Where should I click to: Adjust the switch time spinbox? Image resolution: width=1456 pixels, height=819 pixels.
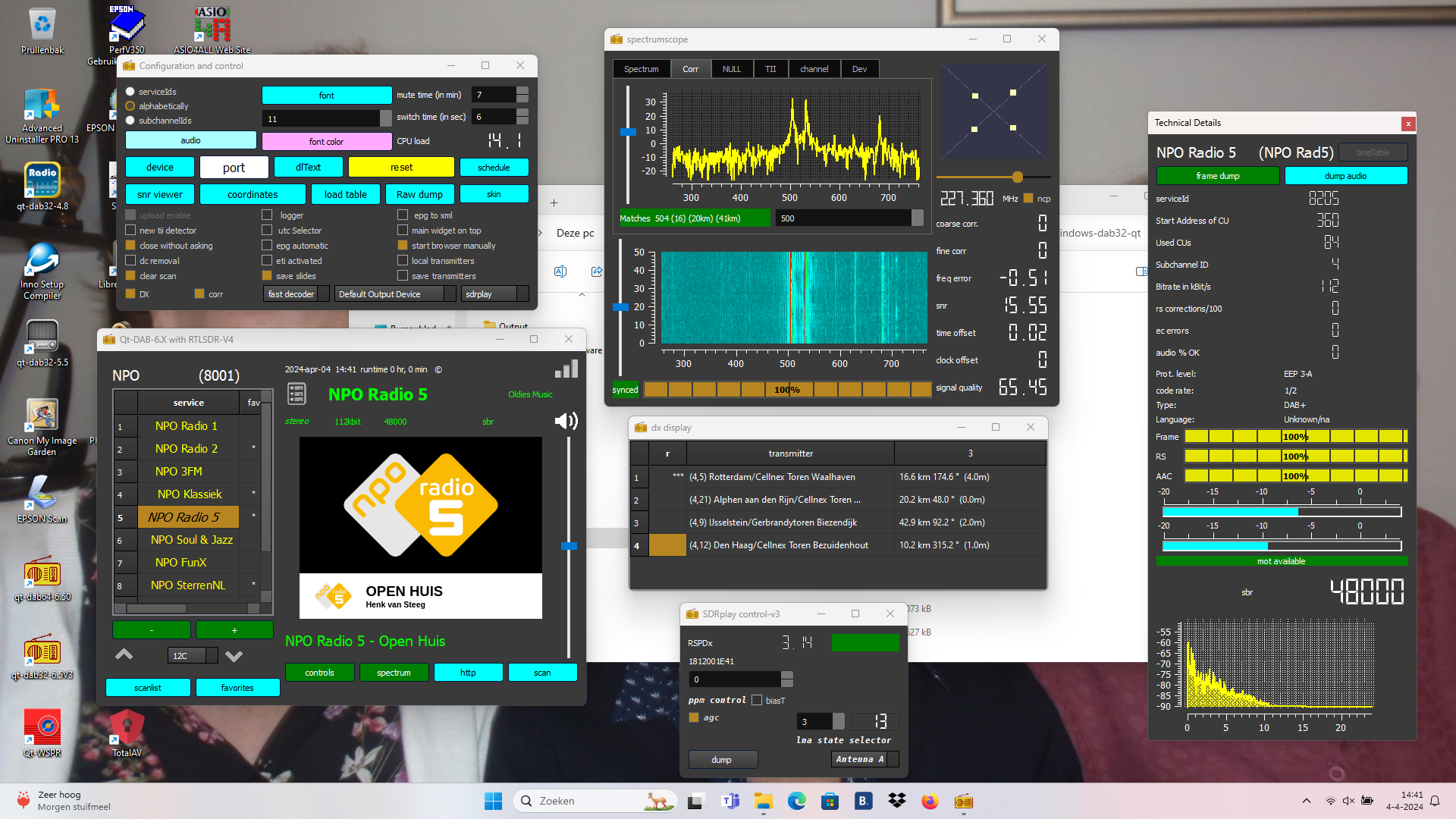click(x=500, y=117)
